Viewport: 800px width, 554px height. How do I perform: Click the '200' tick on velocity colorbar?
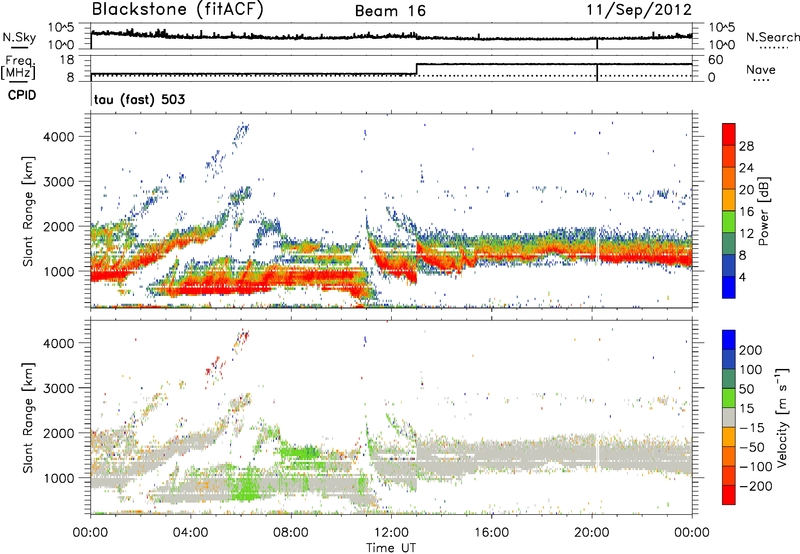click(x=751, y=350)
